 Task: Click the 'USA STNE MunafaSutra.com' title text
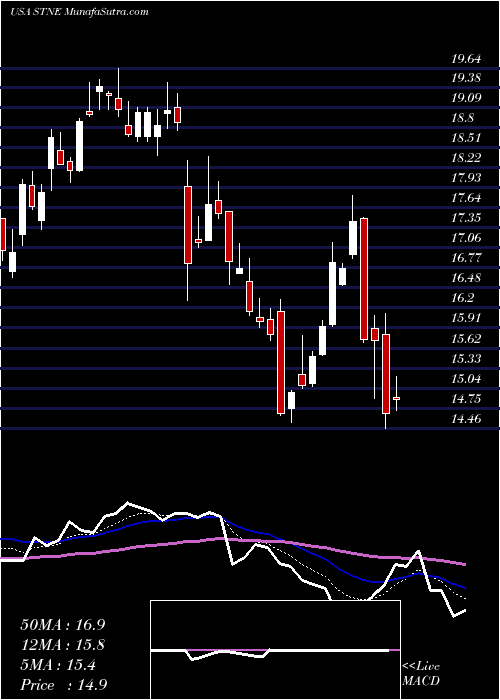pos(79,12)
